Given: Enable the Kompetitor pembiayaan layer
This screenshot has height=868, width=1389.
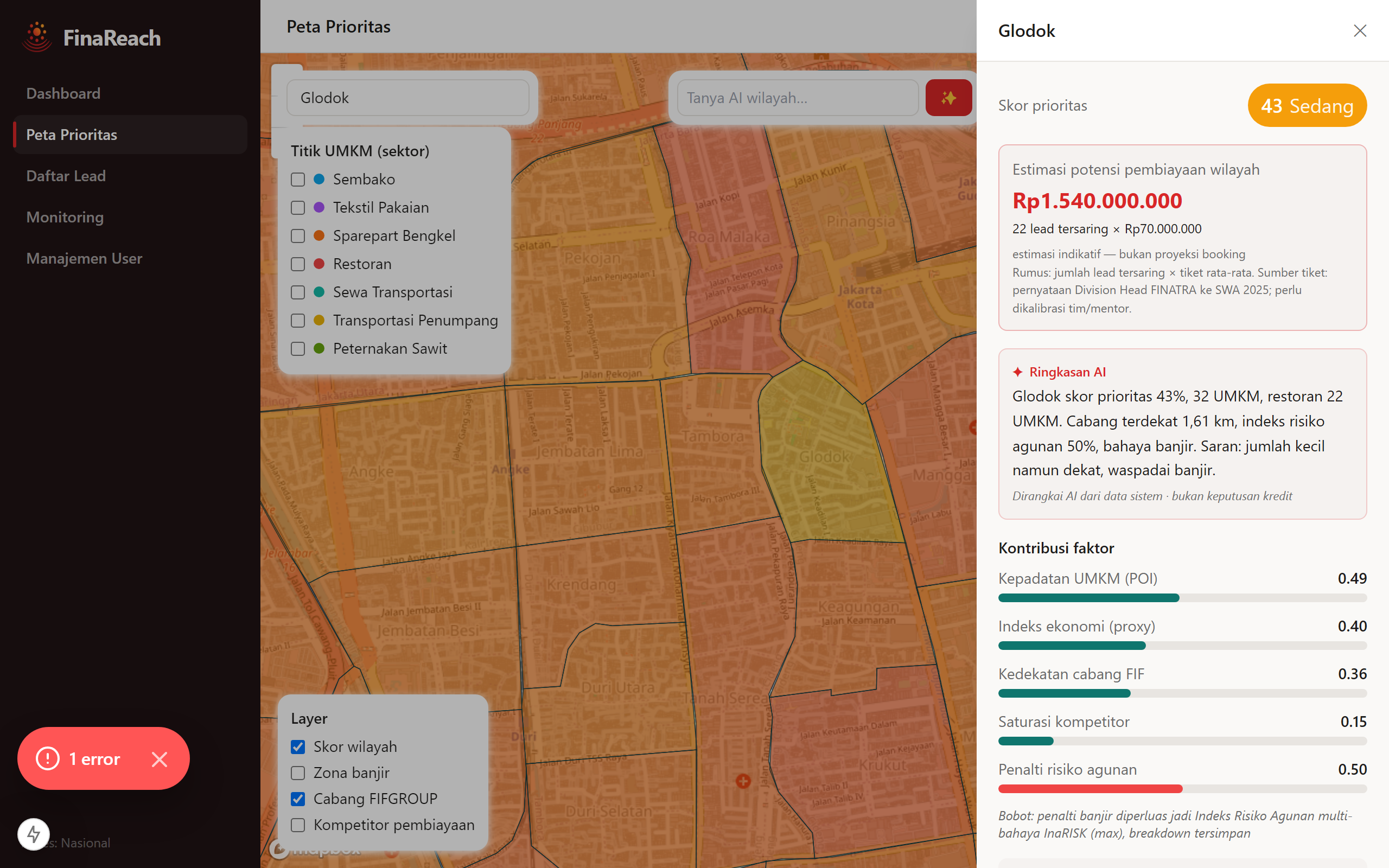Looking at the screenshot, I should (x=298, y=825).
